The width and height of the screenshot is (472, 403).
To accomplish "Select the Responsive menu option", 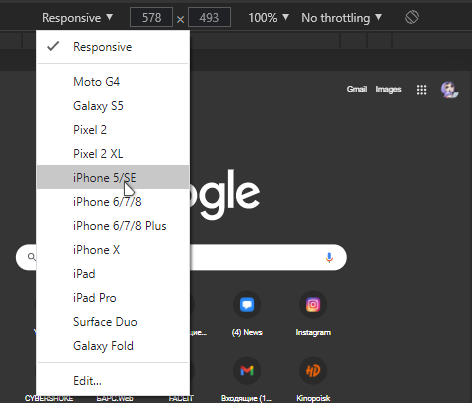I will tap(113, 47).
